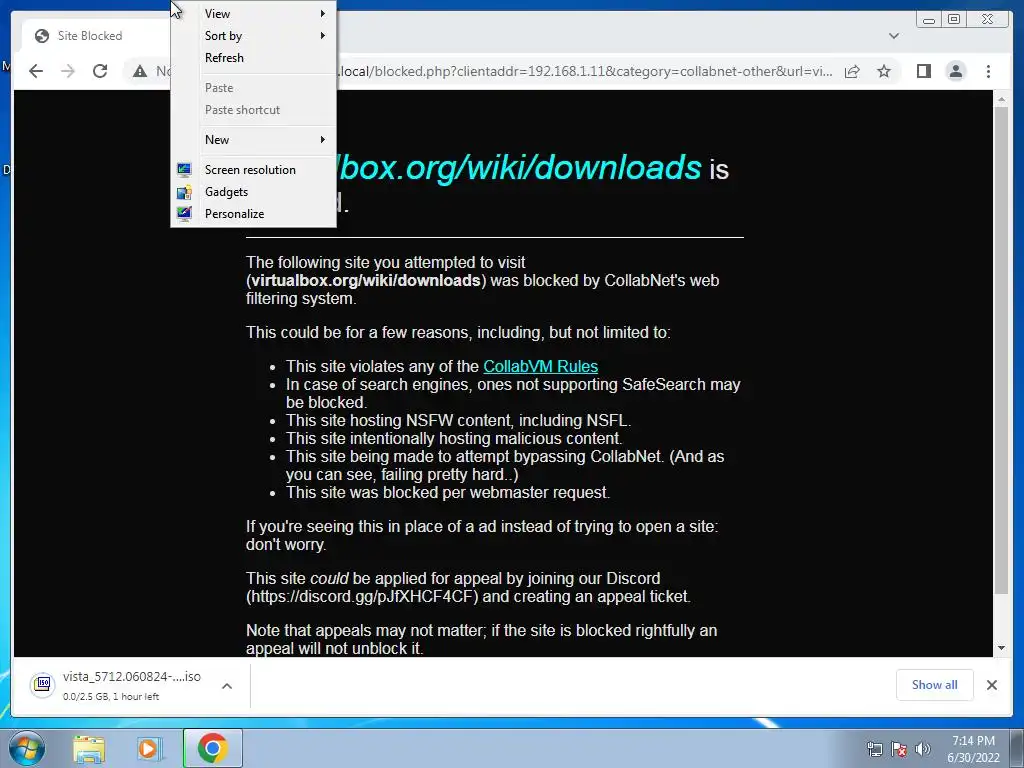Click the Not secure warning triangle icon

coord(140,71)
